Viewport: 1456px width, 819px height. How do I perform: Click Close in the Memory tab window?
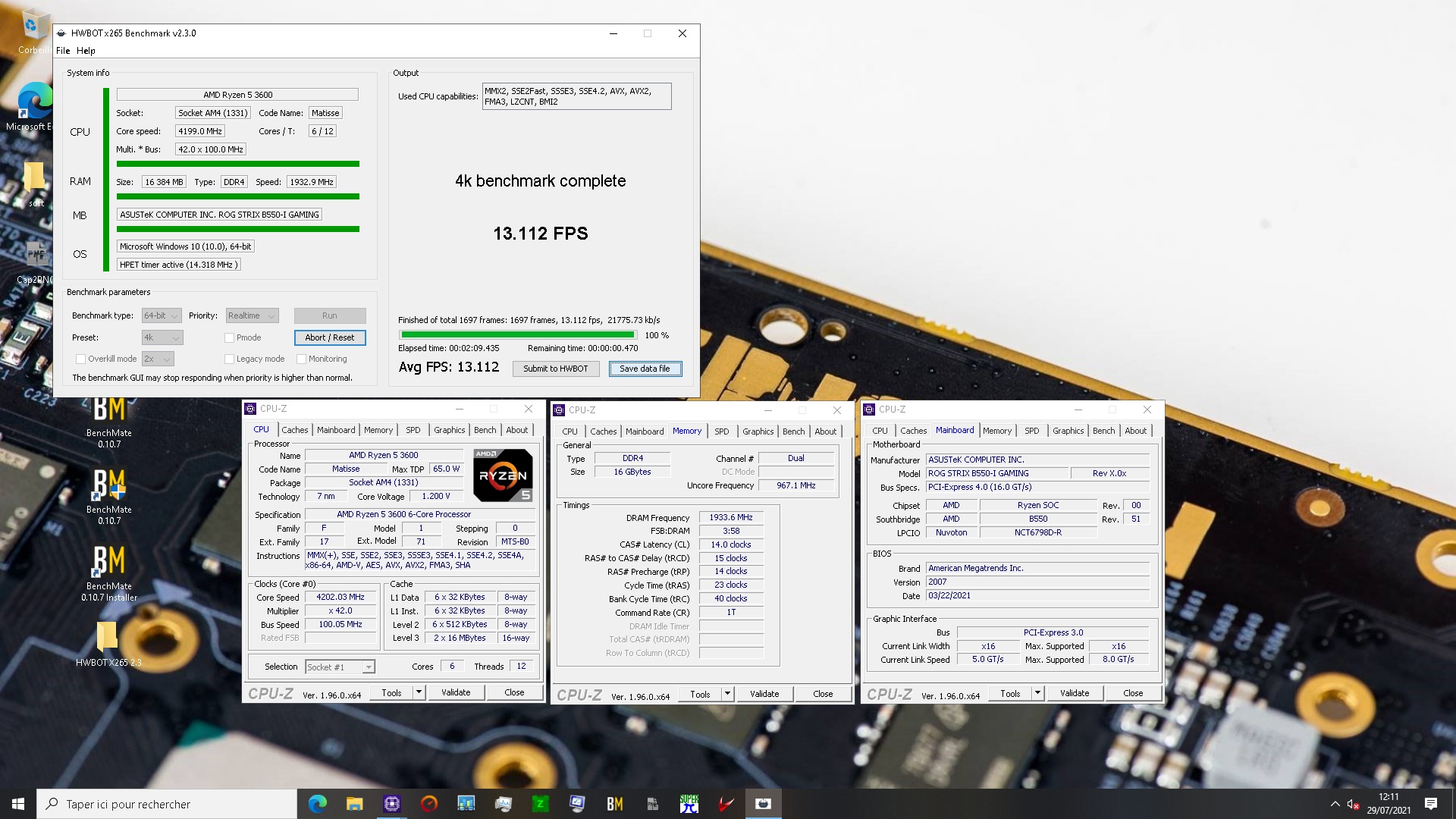823,694
